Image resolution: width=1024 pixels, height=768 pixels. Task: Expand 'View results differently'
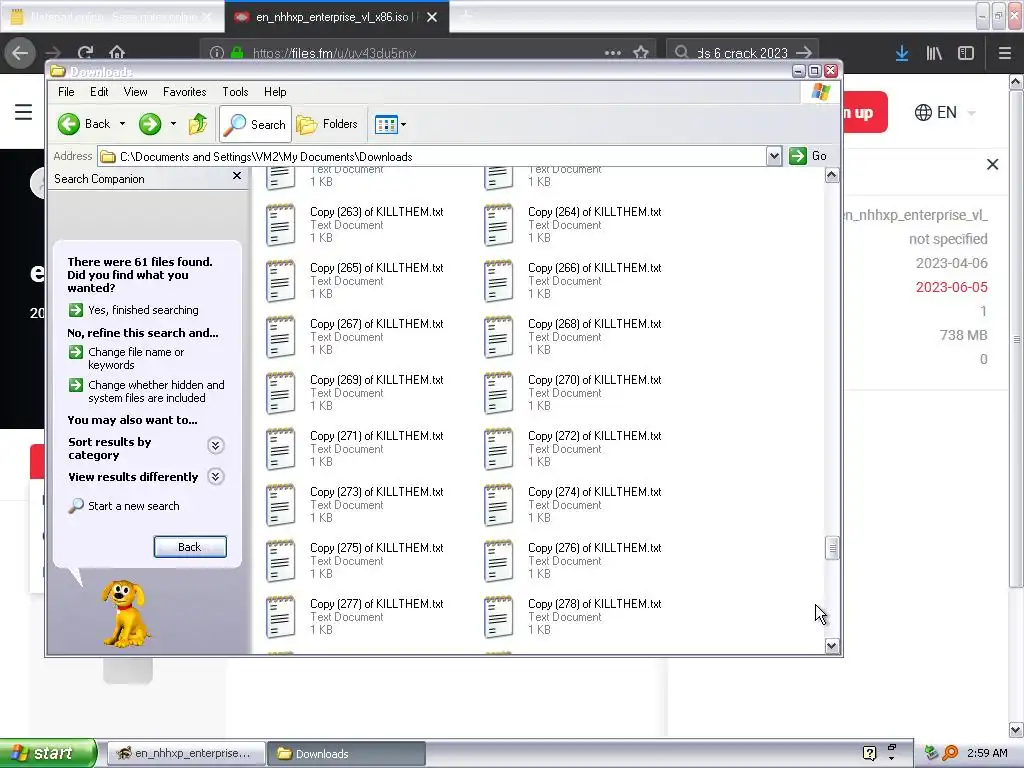point(216,477)
